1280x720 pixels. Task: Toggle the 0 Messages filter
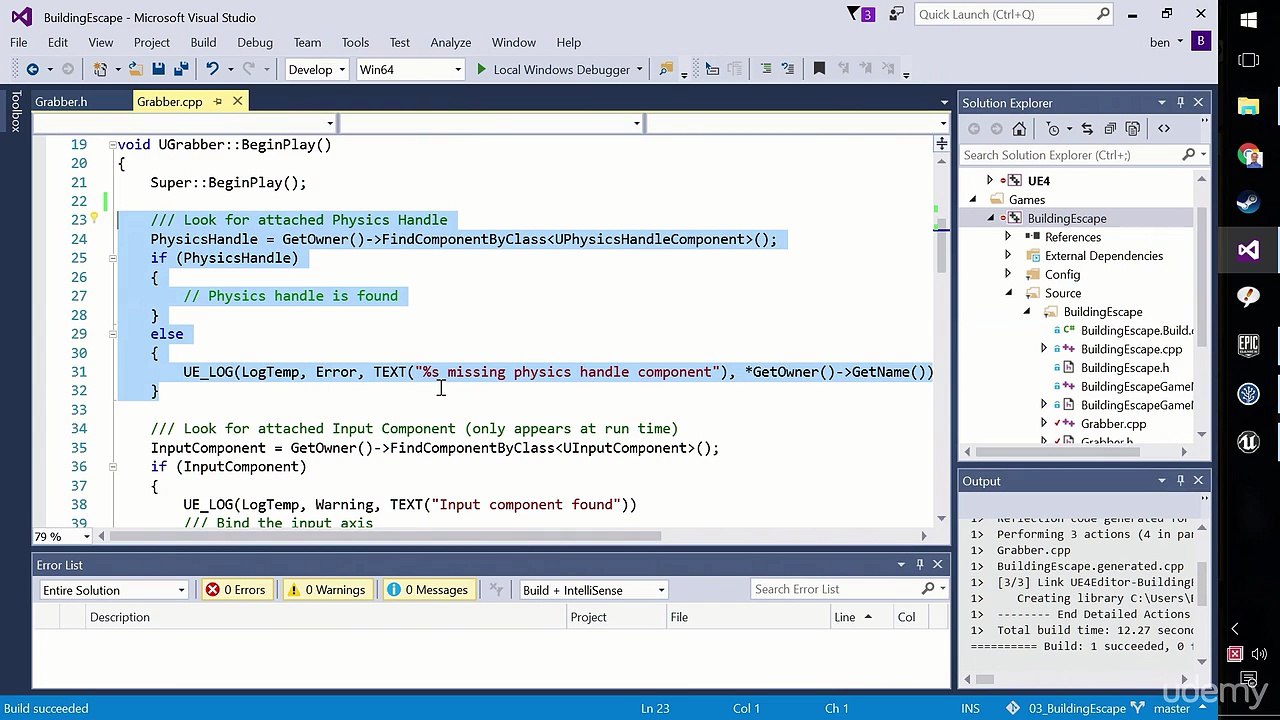(x=428, y=590)
